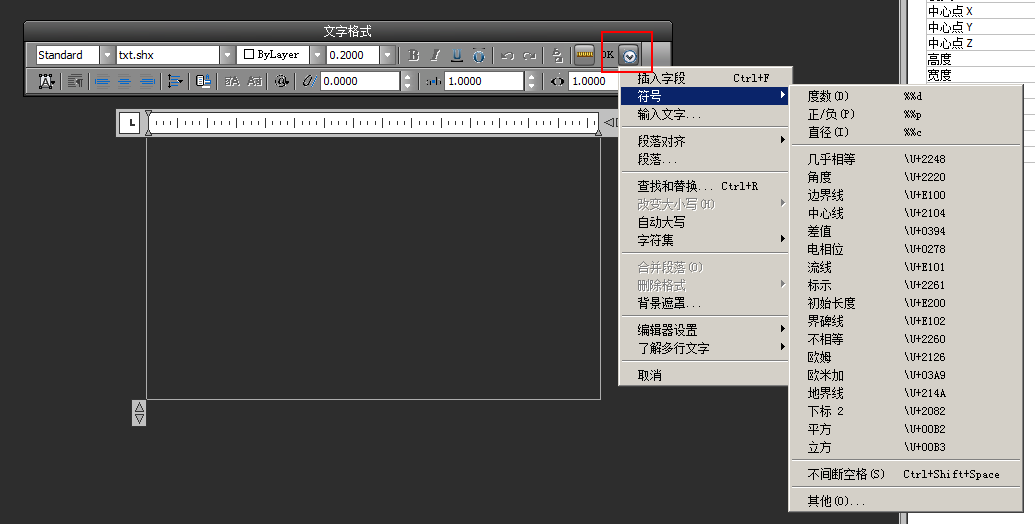Insert 中心线 symbol
Image resolution: width=1035 pixels, height=524 pixels.
(906, 213)
